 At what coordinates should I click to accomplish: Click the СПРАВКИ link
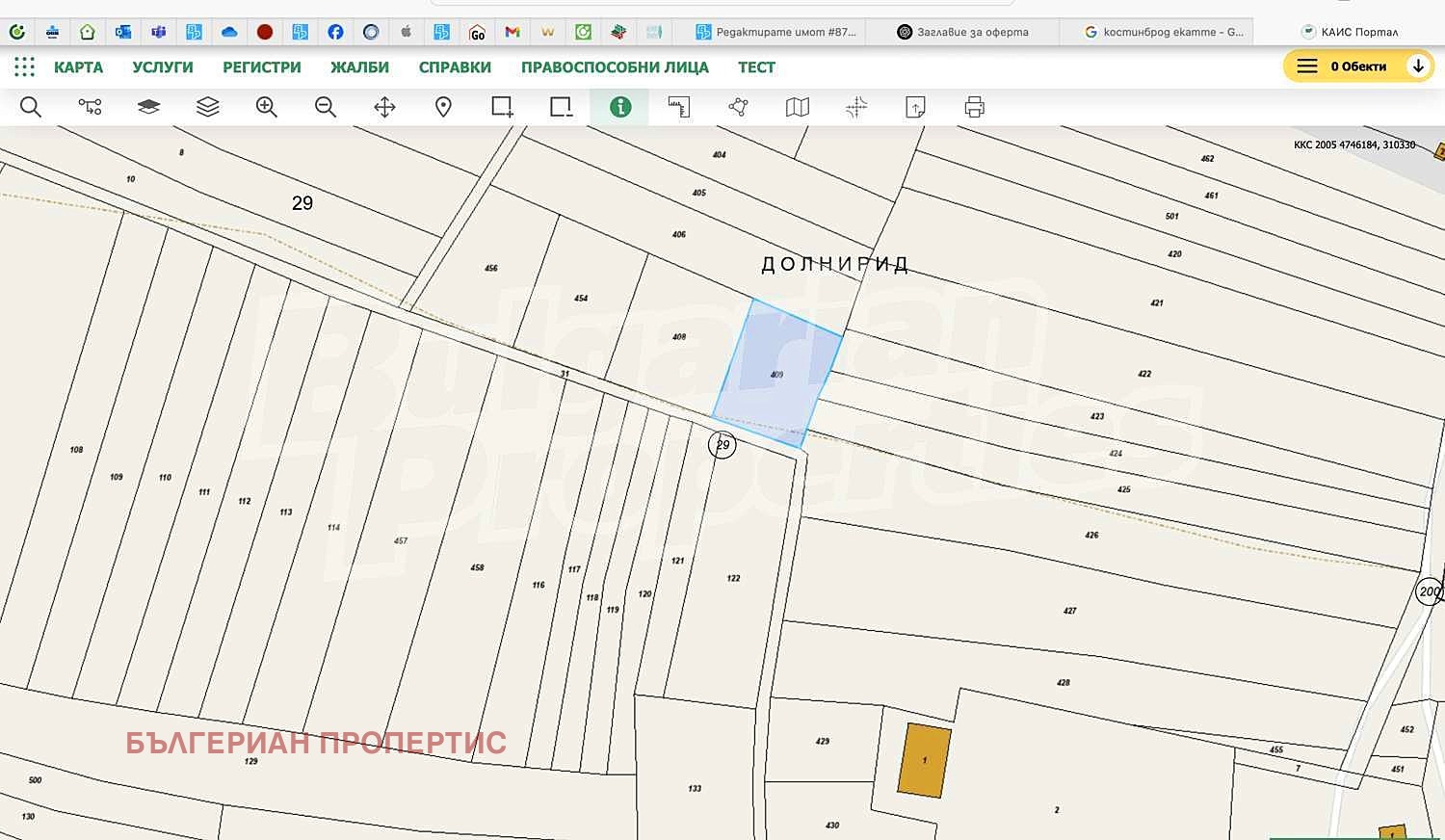coord(455,67)
